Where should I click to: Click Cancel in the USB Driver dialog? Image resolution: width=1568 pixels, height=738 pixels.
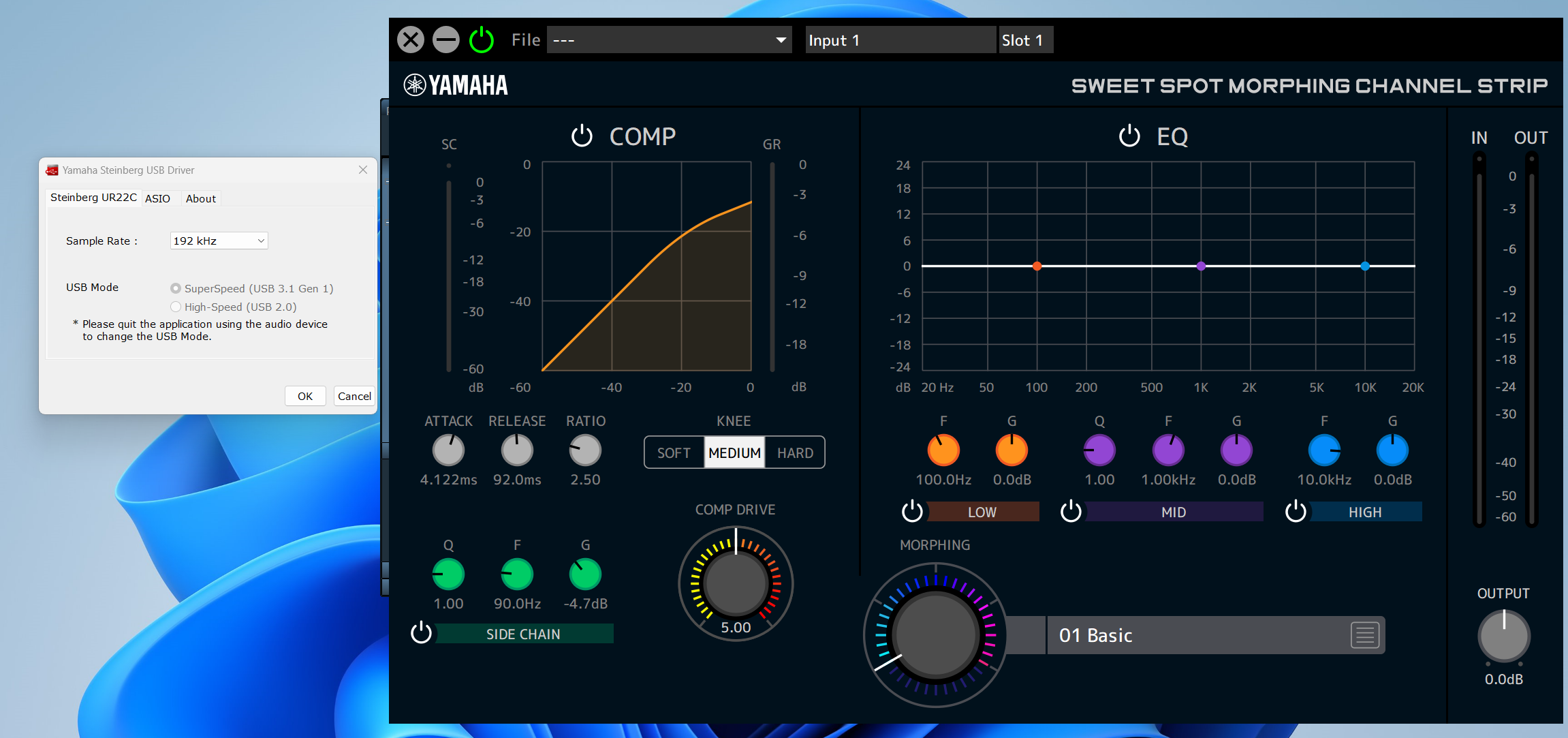coord(354,396)
